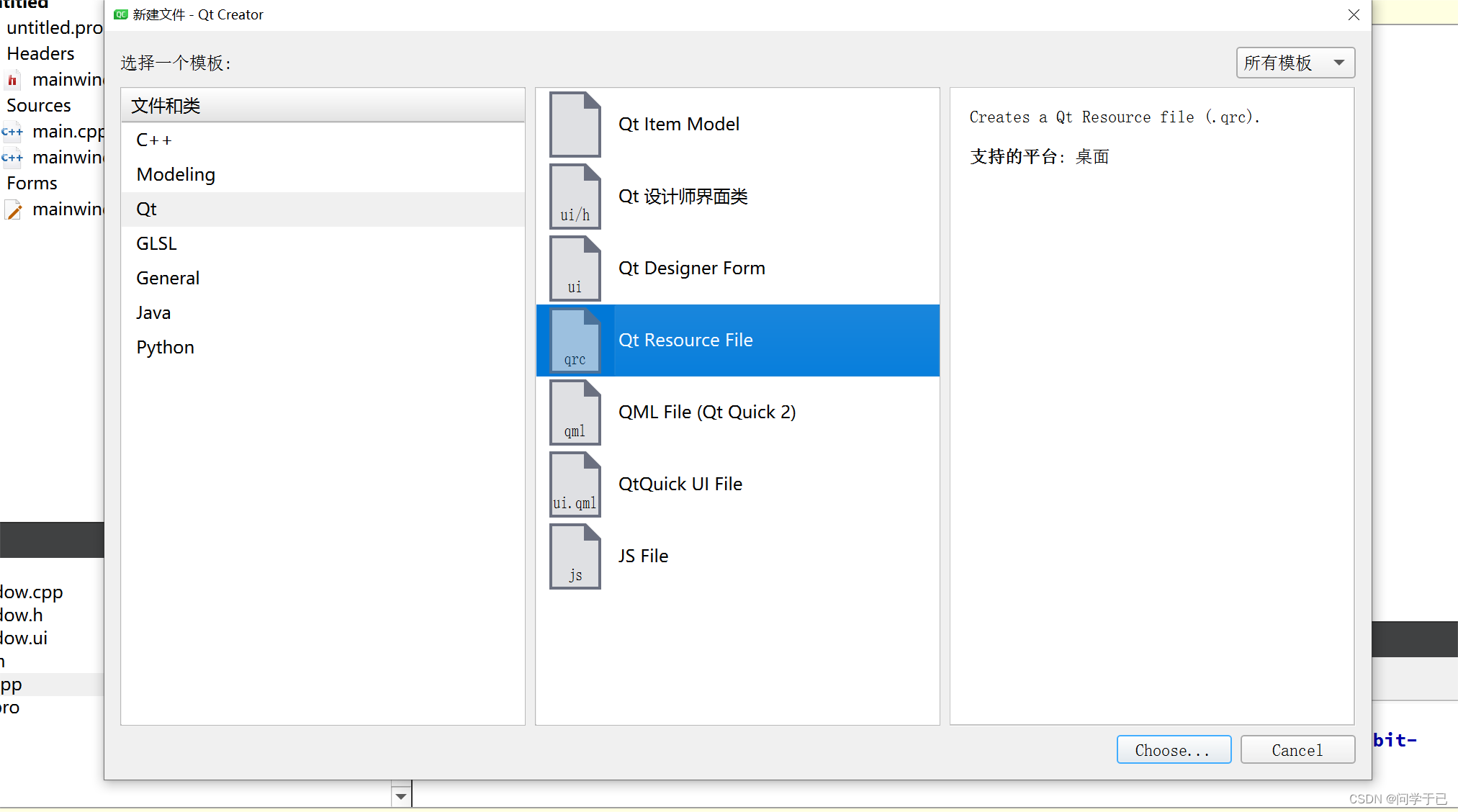Click the Qt Item Model document icon
Screen dimensions: 1458x812
[x=575, y=124]
